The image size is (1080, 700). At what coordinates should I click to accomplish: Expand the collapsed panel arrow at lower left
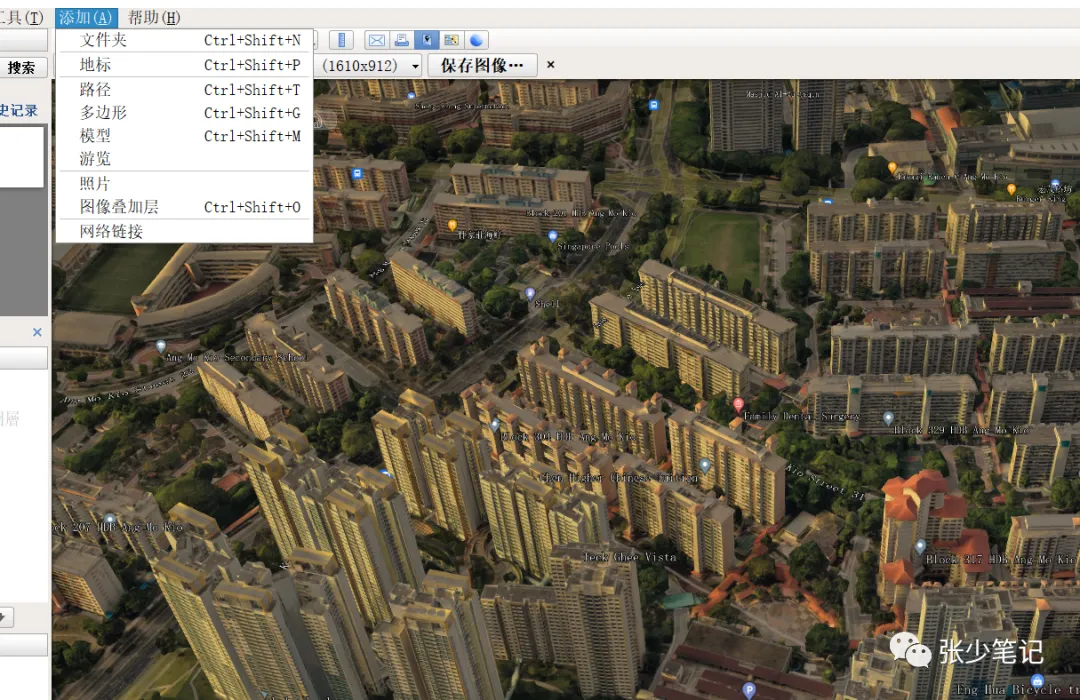pyautogui.click(x=5, y=617)
